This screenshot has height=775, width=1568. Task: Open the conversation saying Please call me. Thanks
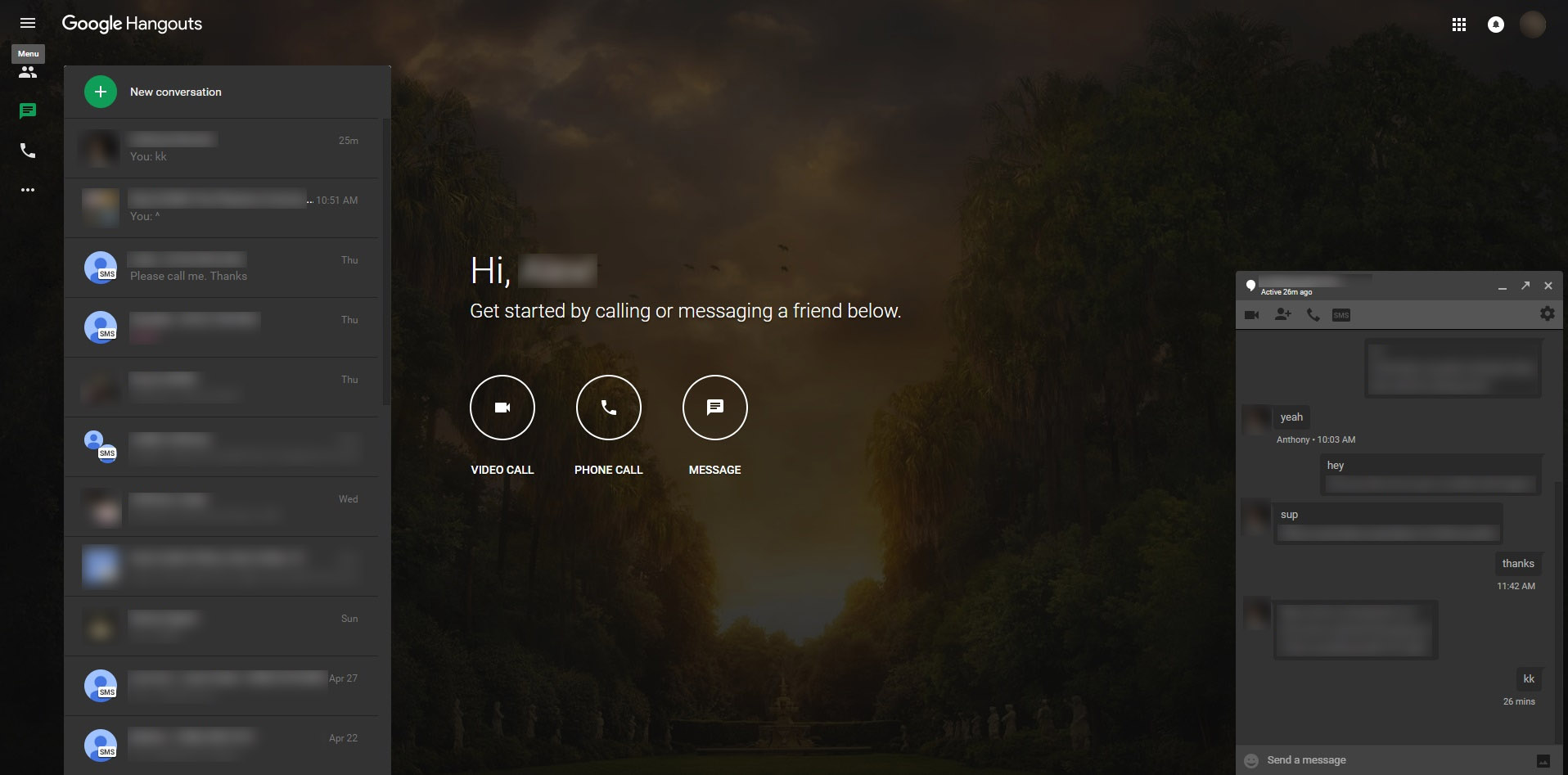(221, 268)
